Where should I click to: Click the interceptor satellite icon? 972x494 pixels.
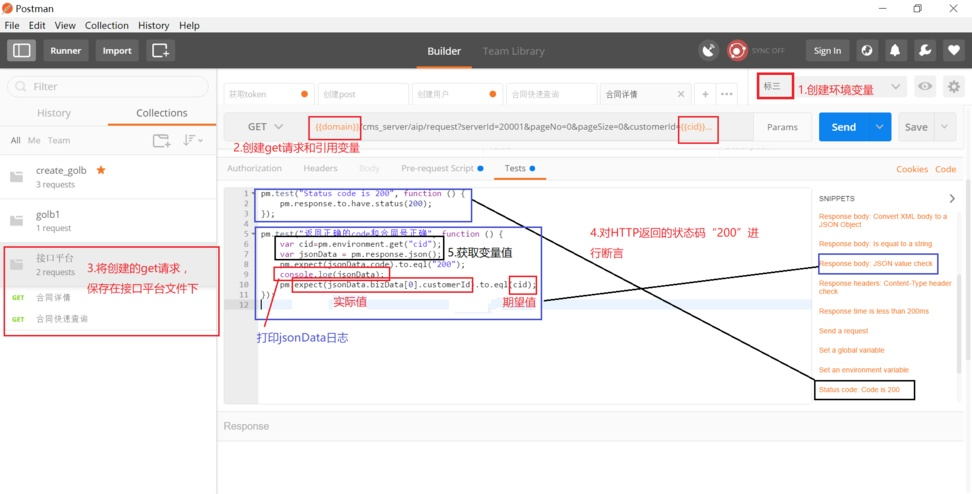click(709, 51)
